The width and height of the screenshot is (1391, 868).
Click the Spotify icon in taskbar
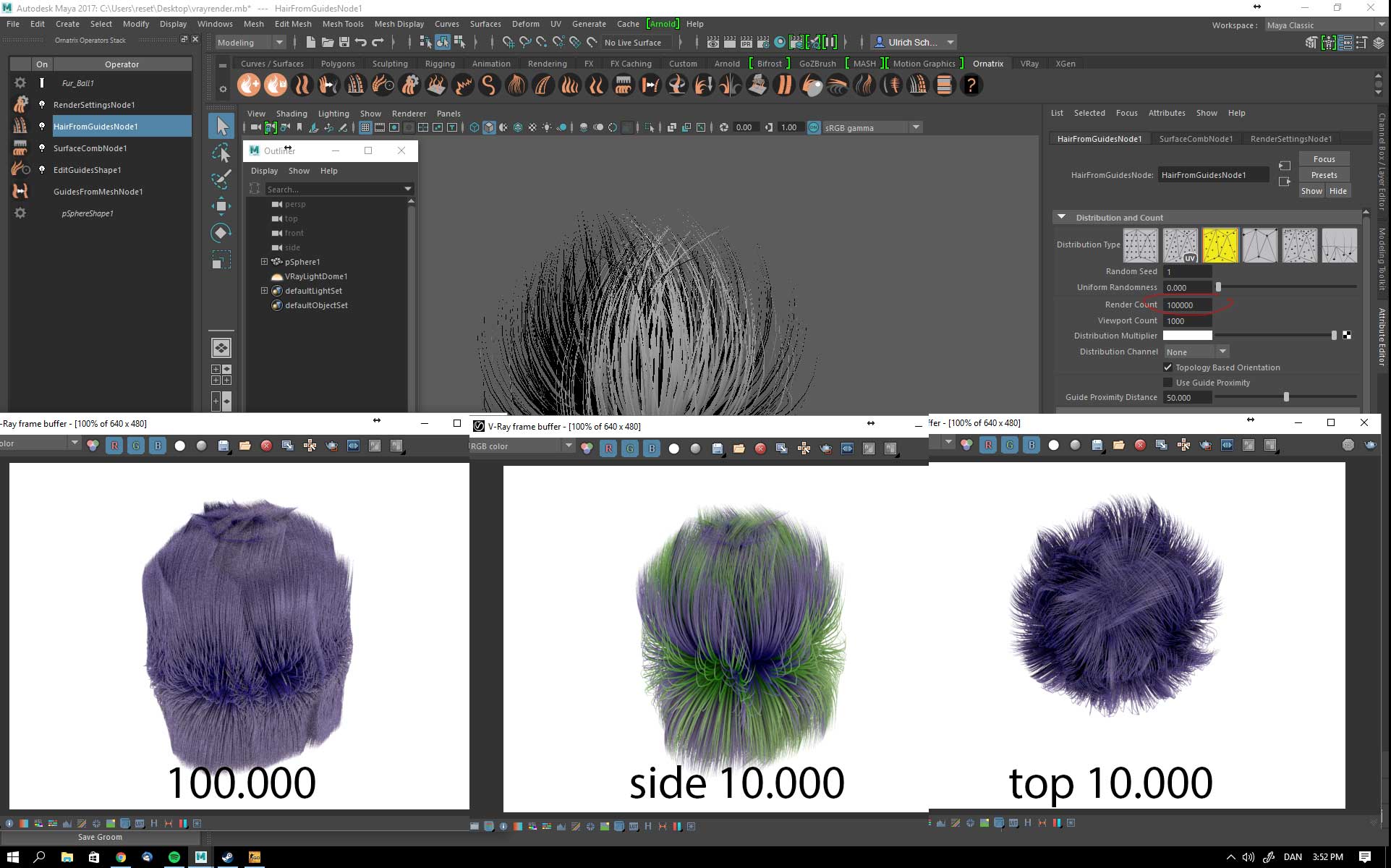(x=174, y=857)
